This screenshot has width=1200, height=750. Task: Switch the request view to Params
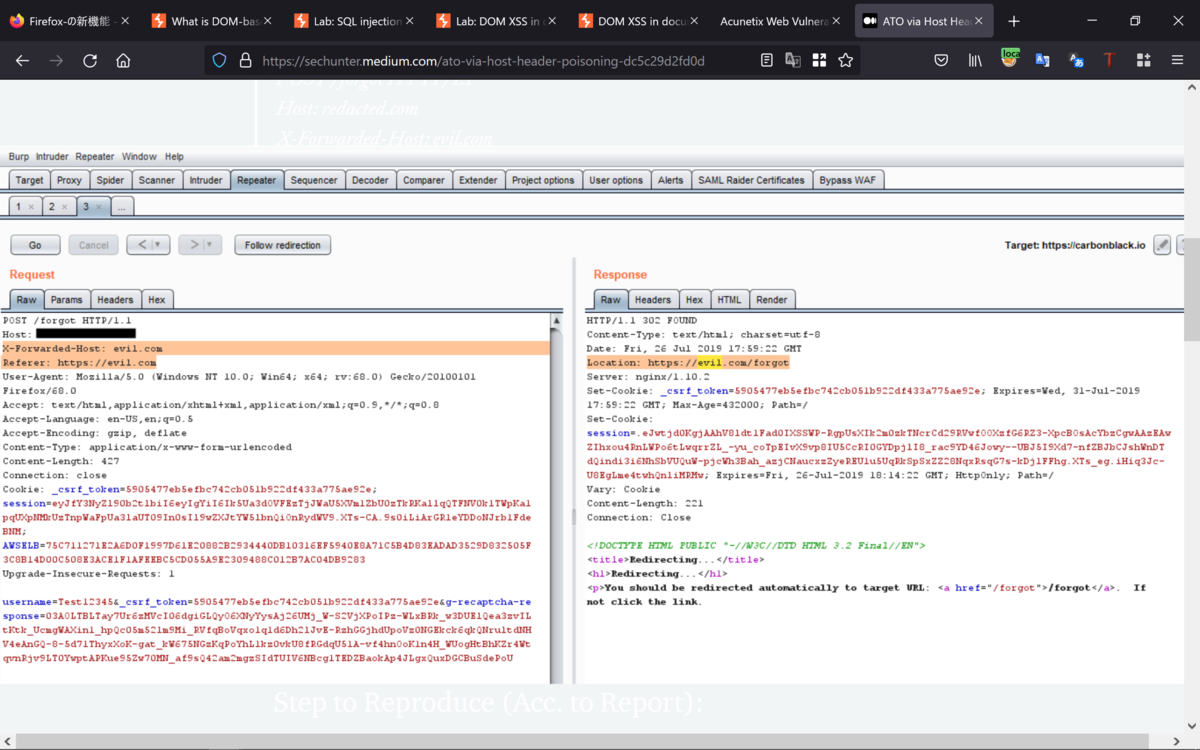pyautogui.click(x=67, y=300)
